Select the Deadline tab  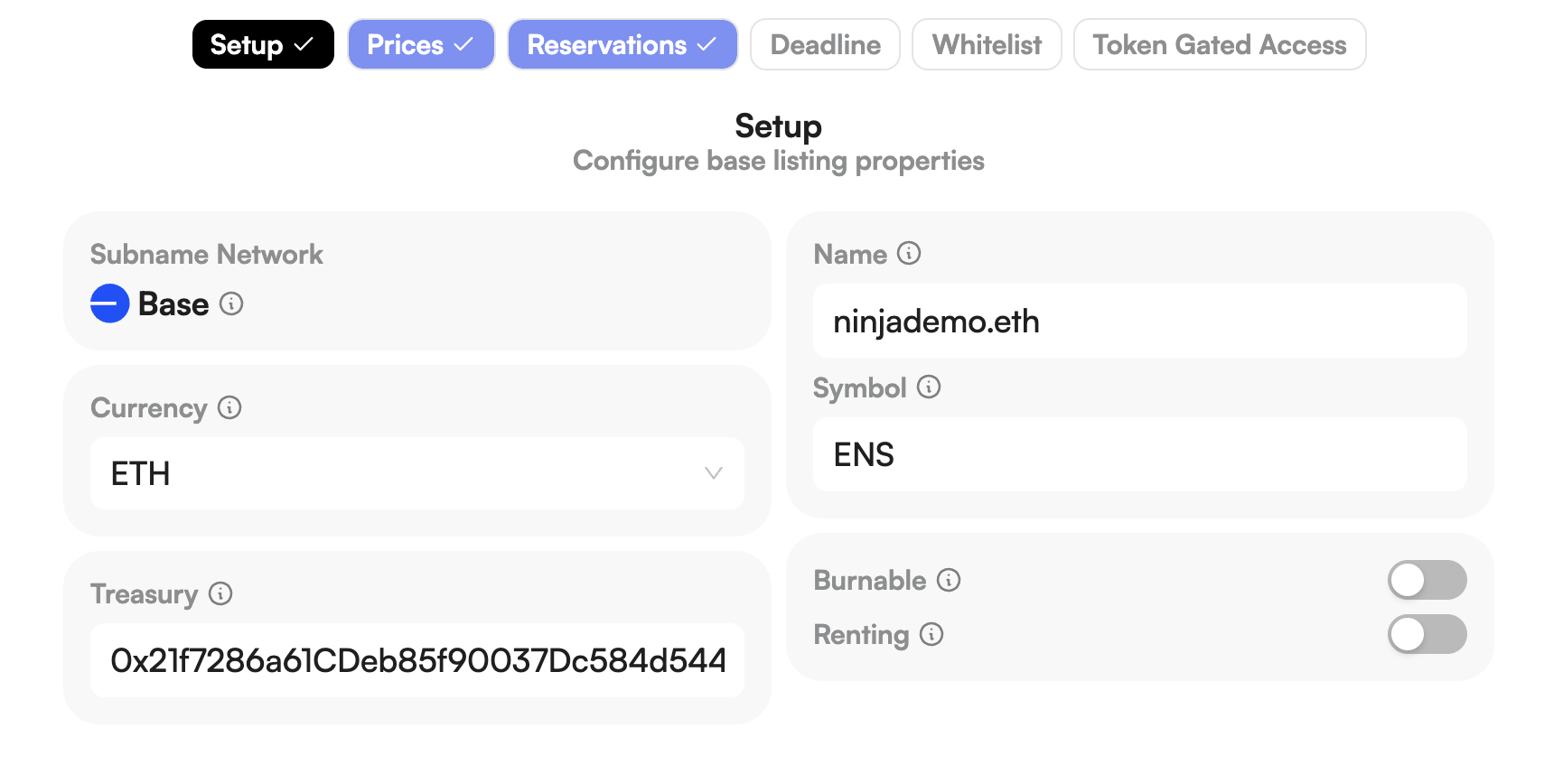[825, 44]
